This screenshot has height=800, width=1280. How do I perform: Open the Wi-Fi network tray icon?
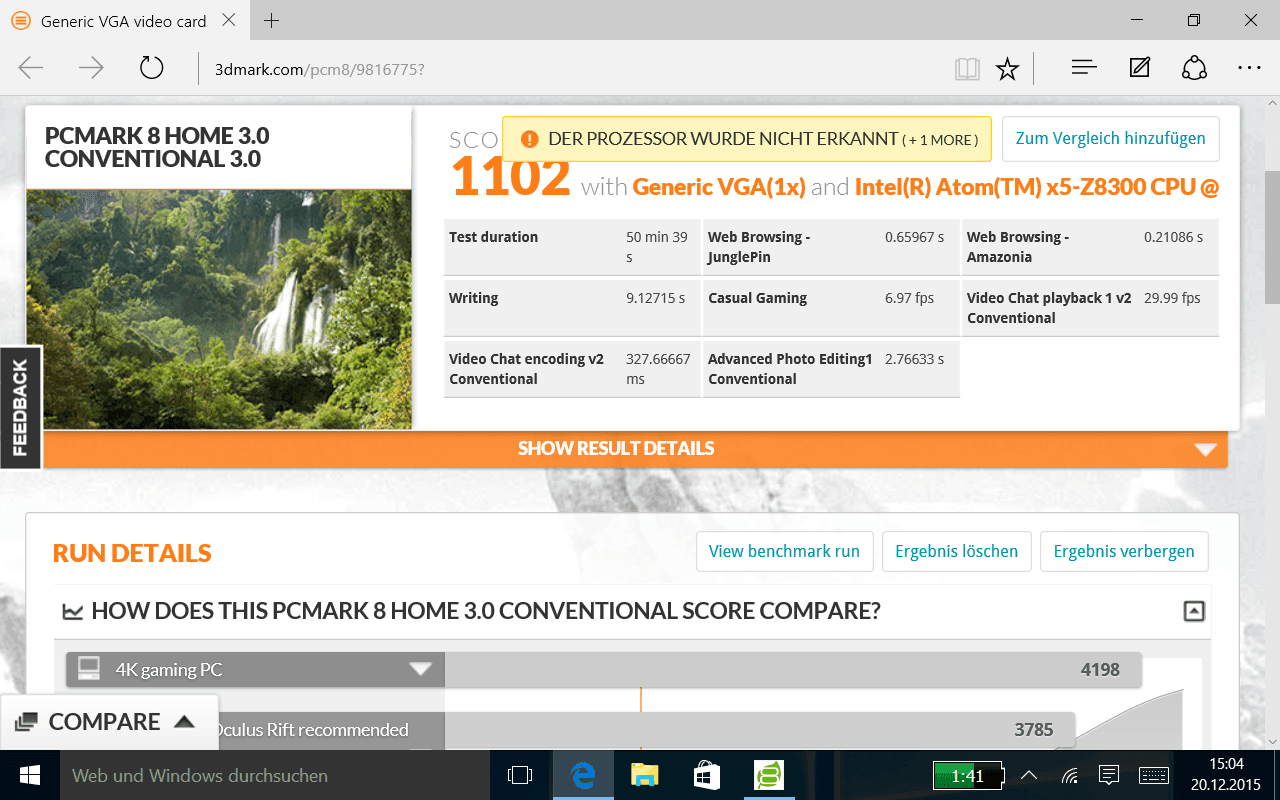1069,775
